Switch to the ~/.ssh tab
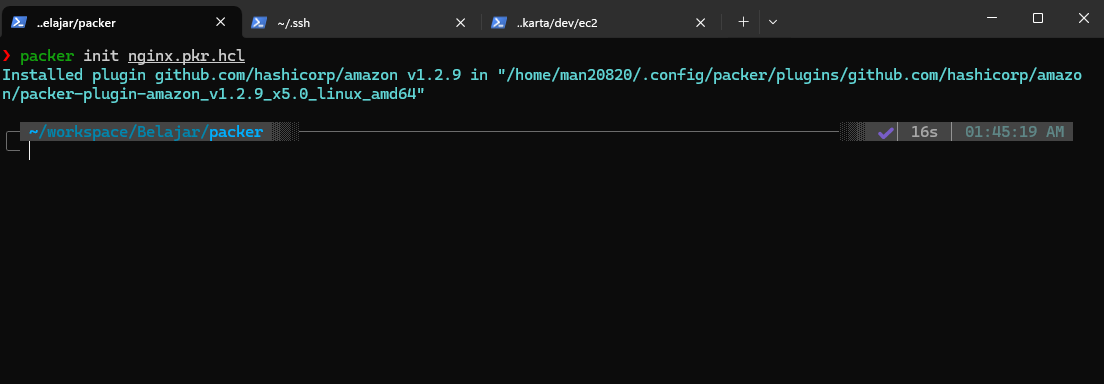1104x384 pixels. (360, 23)
